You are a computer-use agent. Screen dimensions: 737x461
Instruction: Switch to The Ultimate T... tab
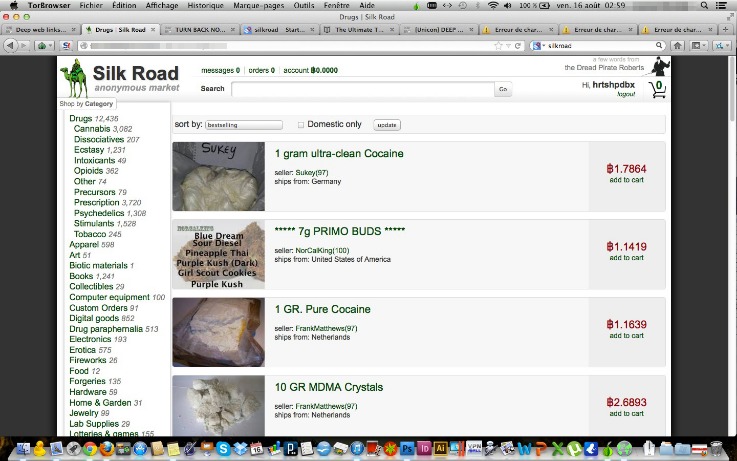point(359,29)
